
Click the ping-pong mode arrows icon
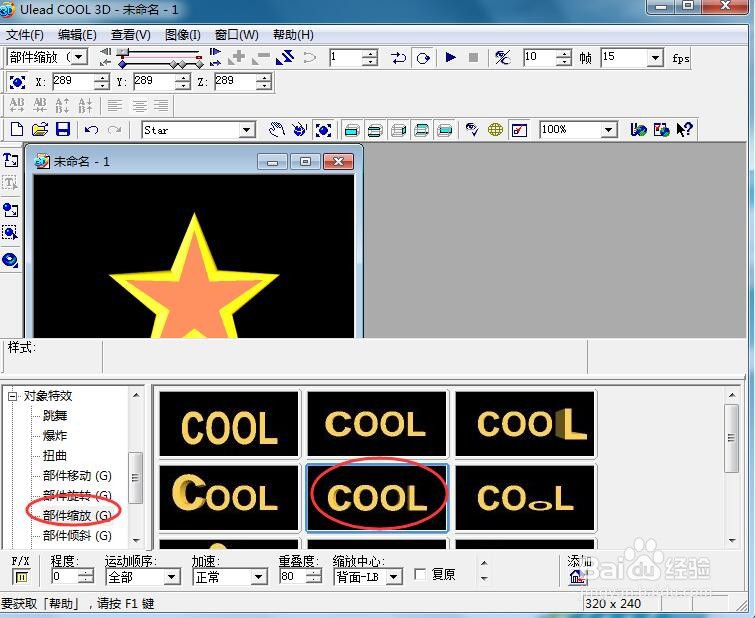(x=398, y=58)
